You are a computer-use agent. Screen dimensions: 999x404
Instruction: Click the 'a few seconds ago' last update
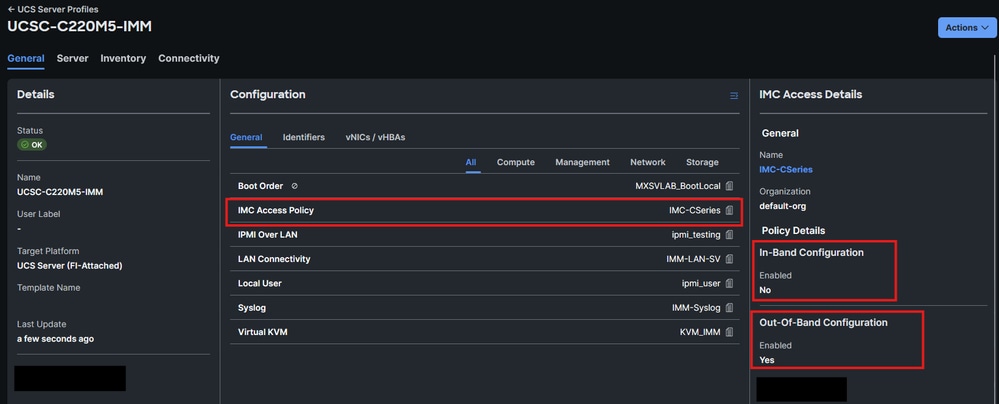coord(55,338)
